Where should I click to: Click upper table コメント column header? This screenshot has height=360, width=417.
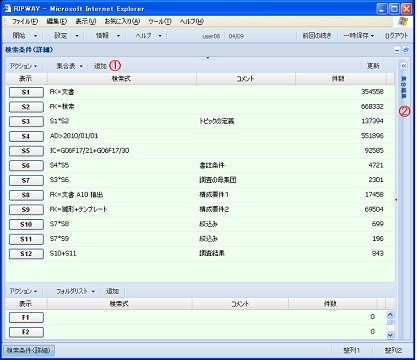246,79
